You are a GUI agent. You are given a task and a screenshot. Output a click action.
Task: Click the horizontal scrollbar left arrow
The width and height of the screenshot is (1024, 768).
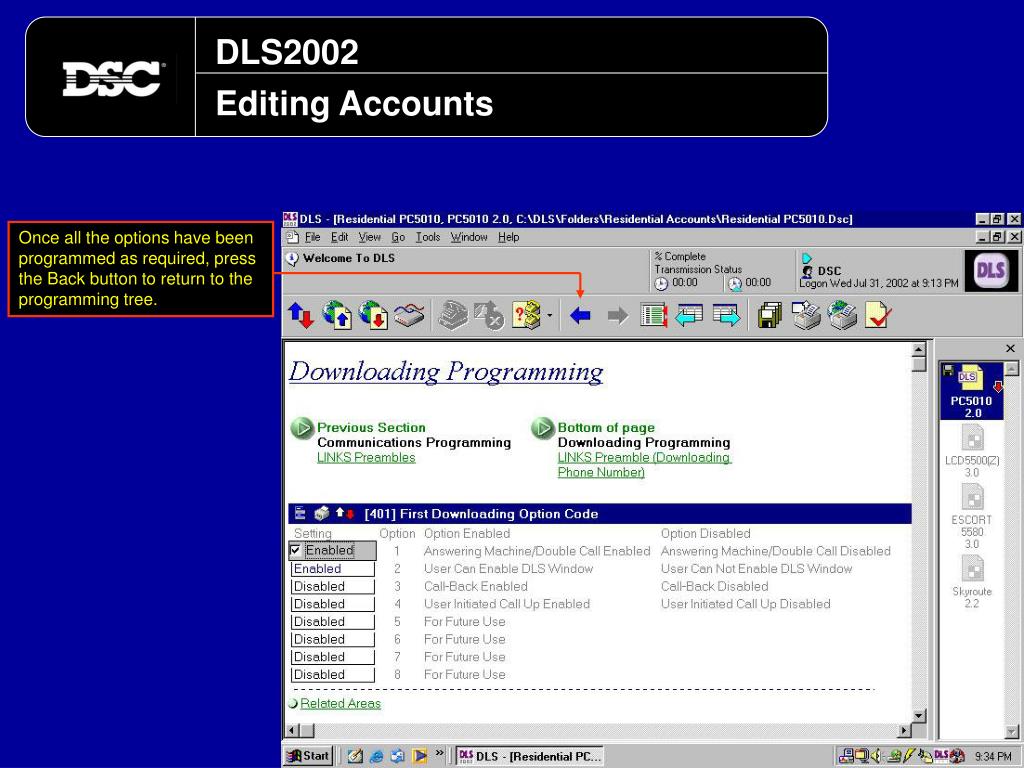(292, 731)
